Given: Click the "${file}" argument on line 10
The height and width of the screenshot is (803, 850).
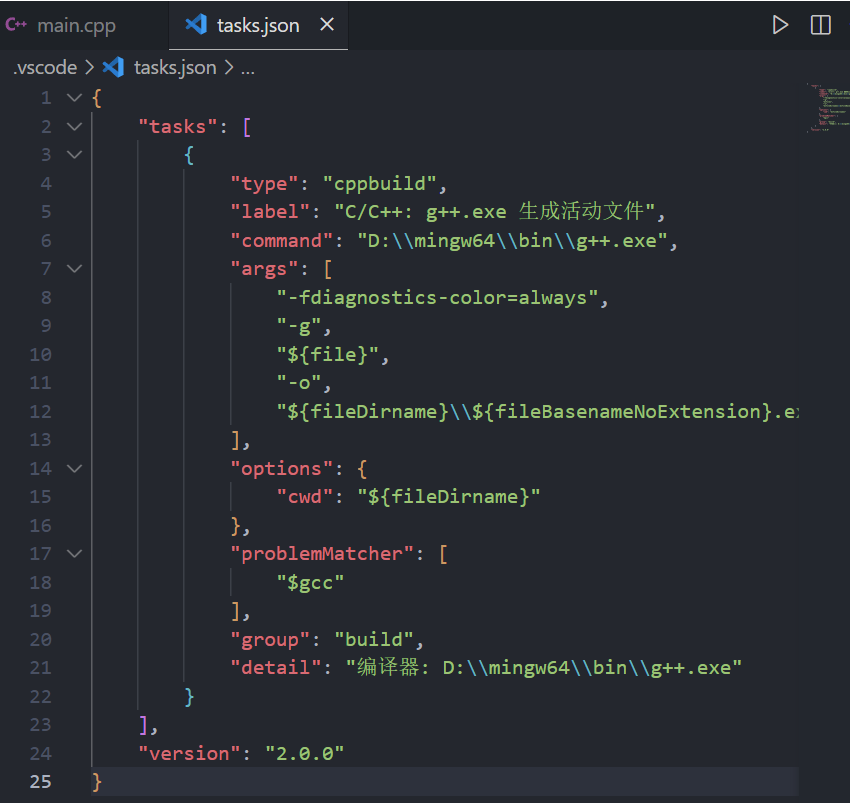Looking at the screenshot, I should [x=328, y=355].
